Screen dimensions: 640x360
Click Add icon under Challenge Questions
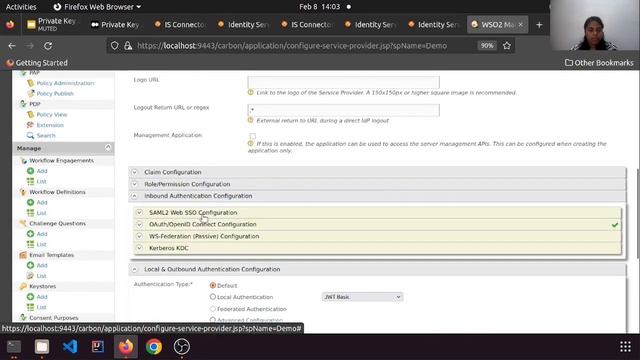click(x=31, y=234)
